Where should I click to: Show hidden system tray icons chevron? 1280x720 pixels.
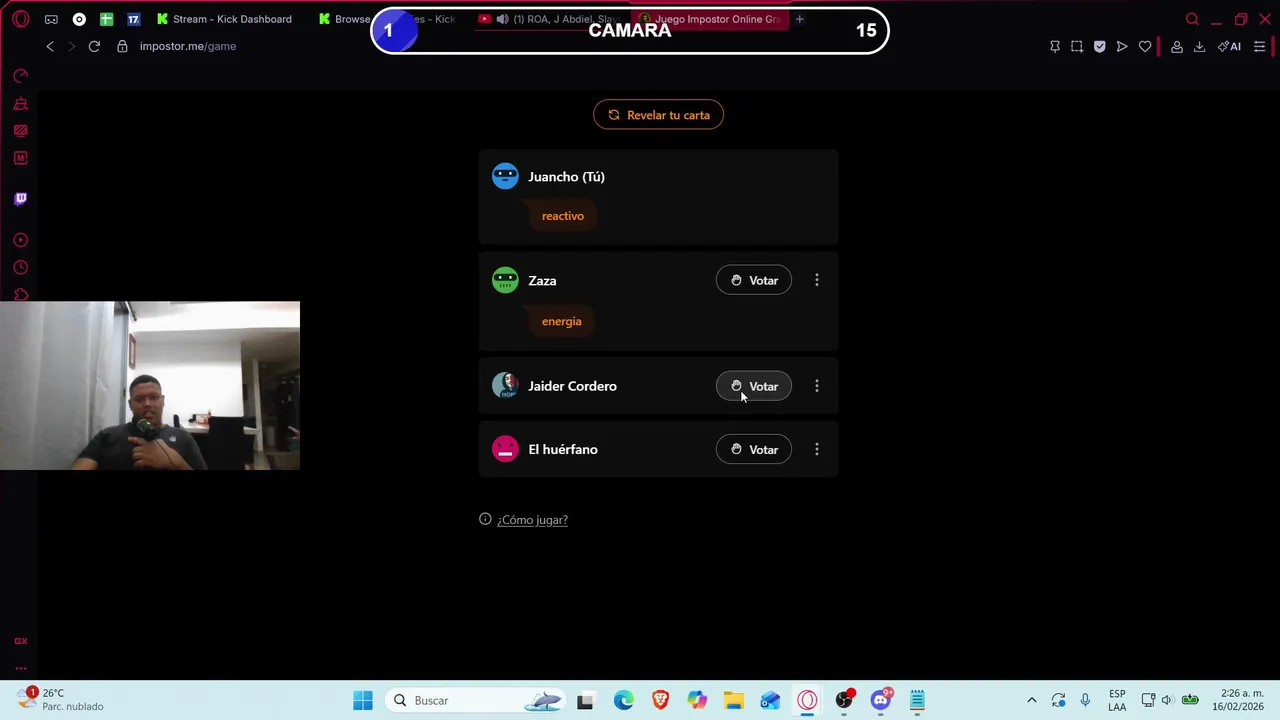click(x=1032, y=700)
